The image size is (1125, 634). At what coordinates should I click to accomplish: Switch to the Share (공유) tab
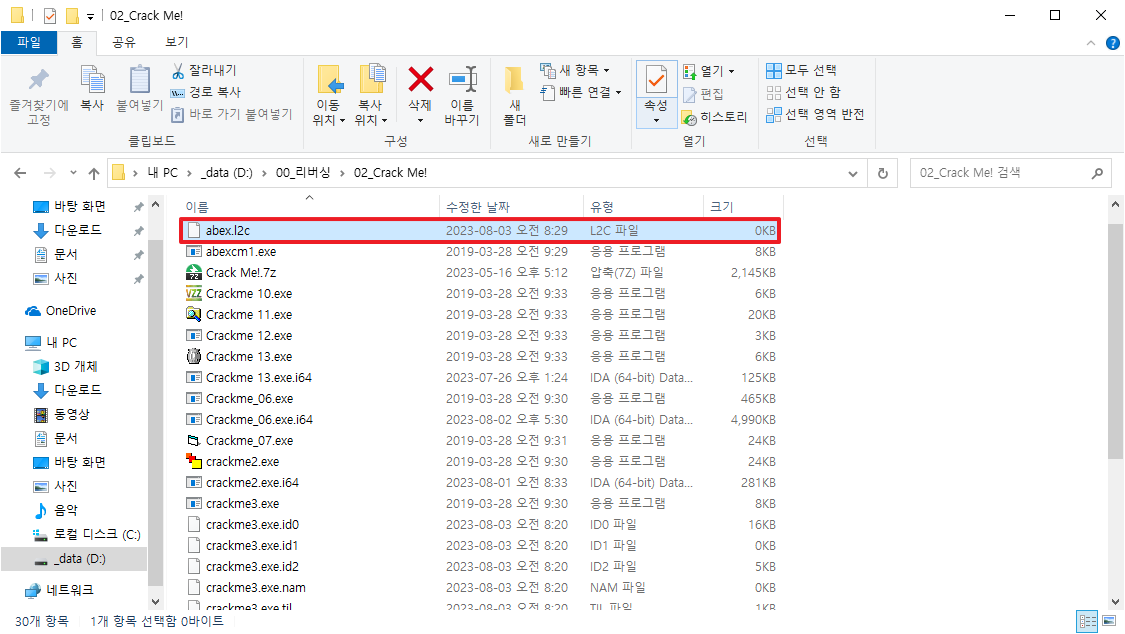(124, 42)
